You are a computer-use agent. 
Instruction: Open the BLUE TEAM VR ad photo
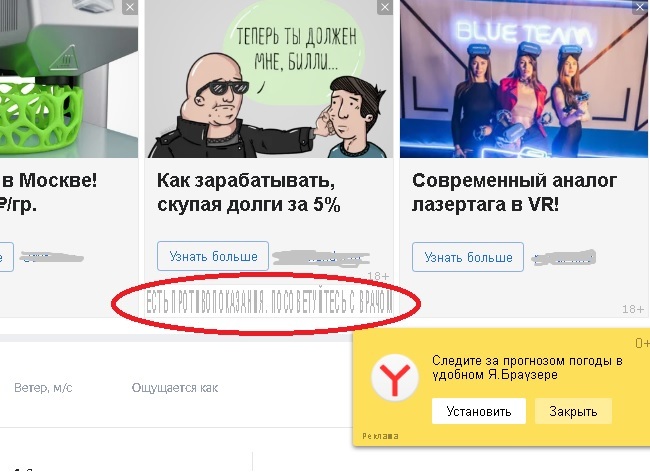524,79
